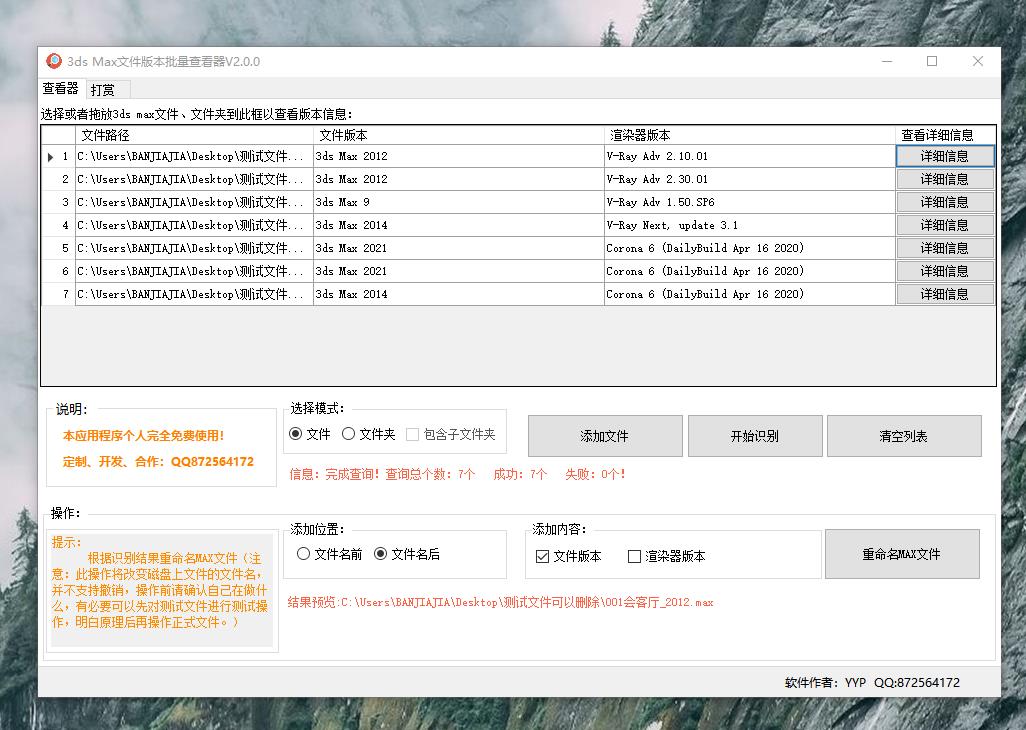Minimize the 3ds Max viewer window
The height and width of the screenshot is (730, 1026).
click(887, 61)
